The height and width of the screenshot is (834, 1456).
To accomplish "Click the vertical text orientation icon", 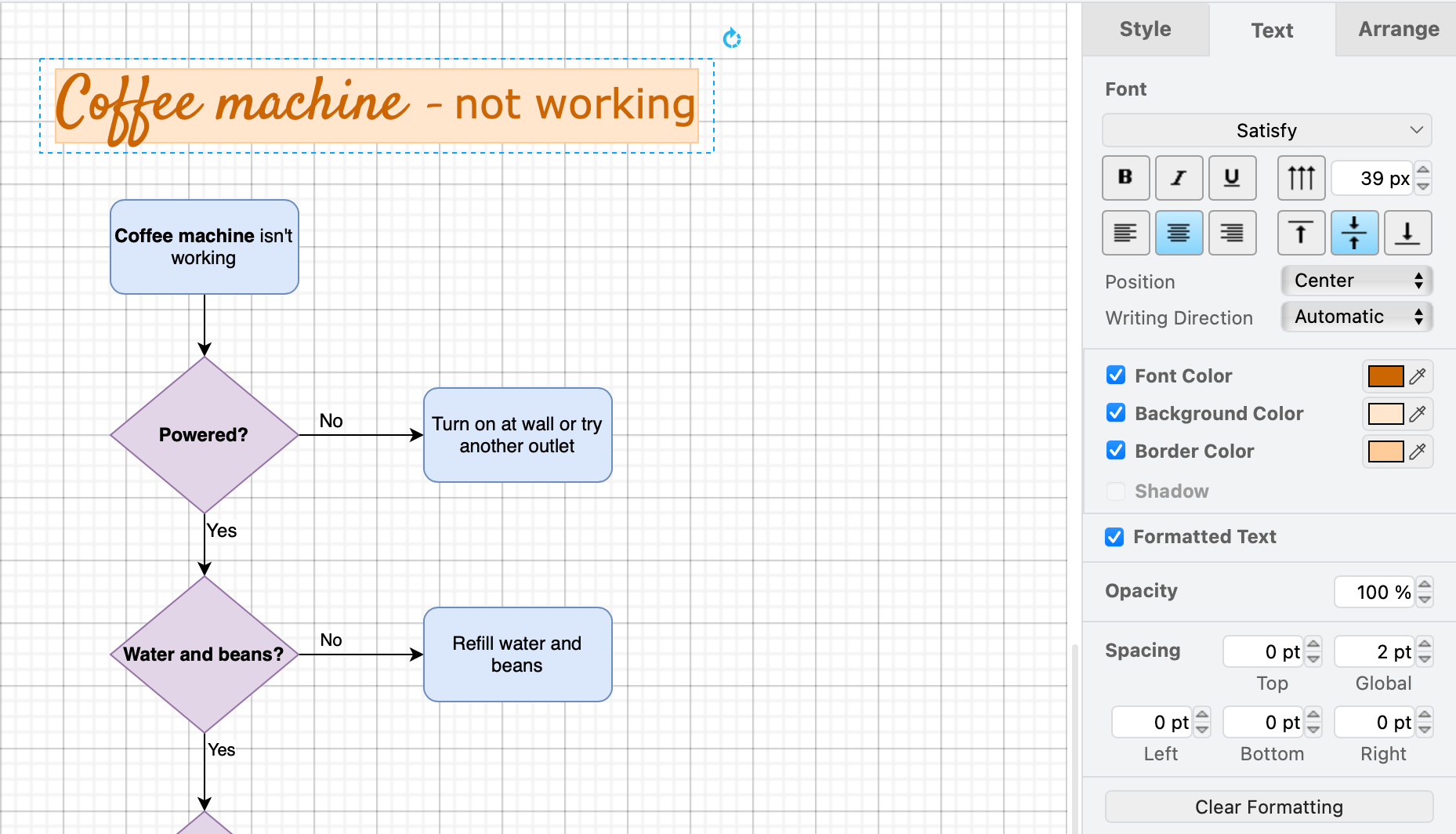I will click(1301, 178).
